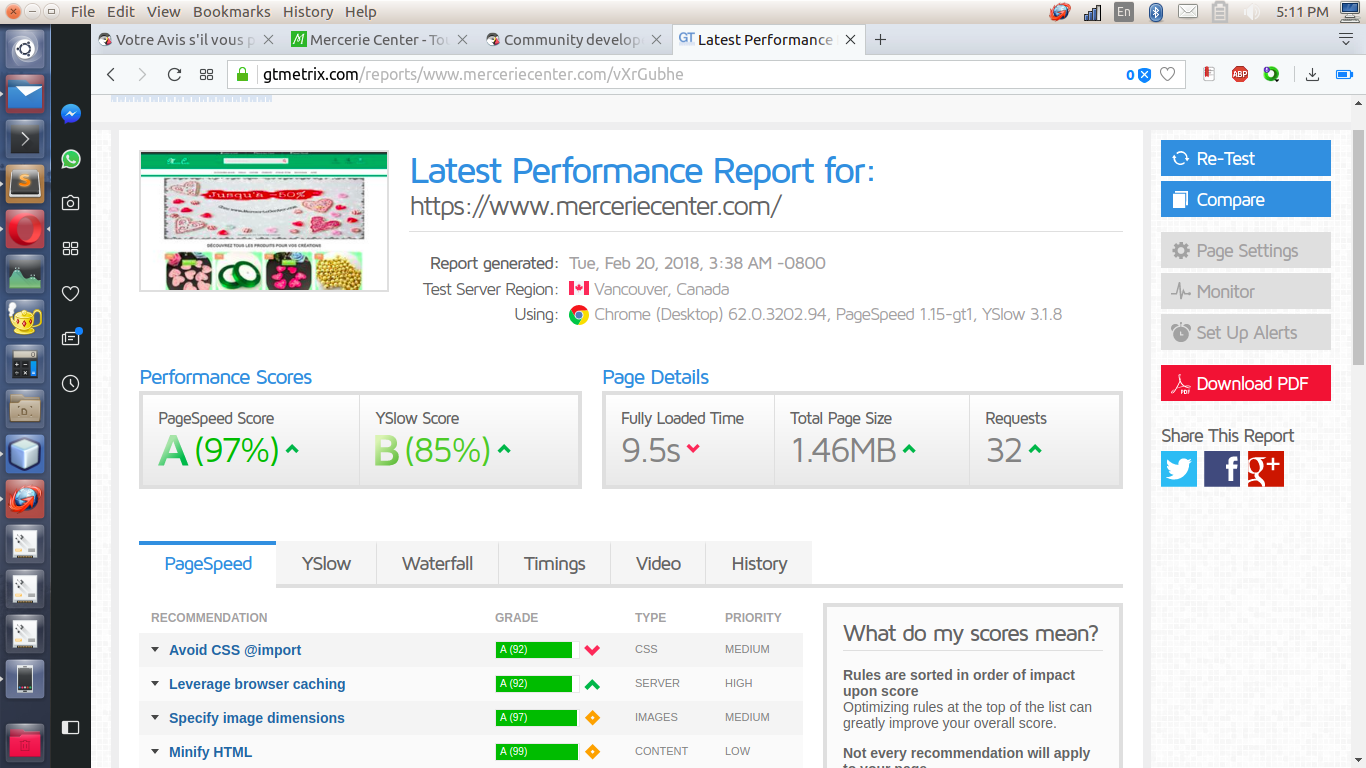Open the File menu
The width and height of the screenshot is (1366, 768).
pos(83,12)
